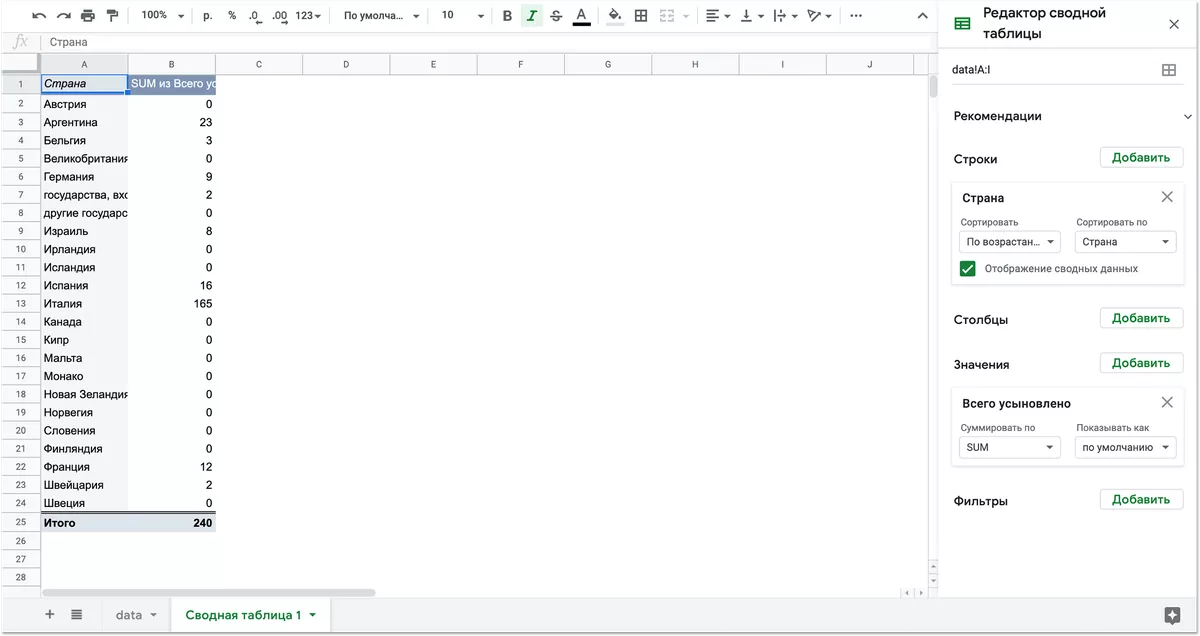Open the borders tool
This screenshot has width=1200, height=636.
641,16
